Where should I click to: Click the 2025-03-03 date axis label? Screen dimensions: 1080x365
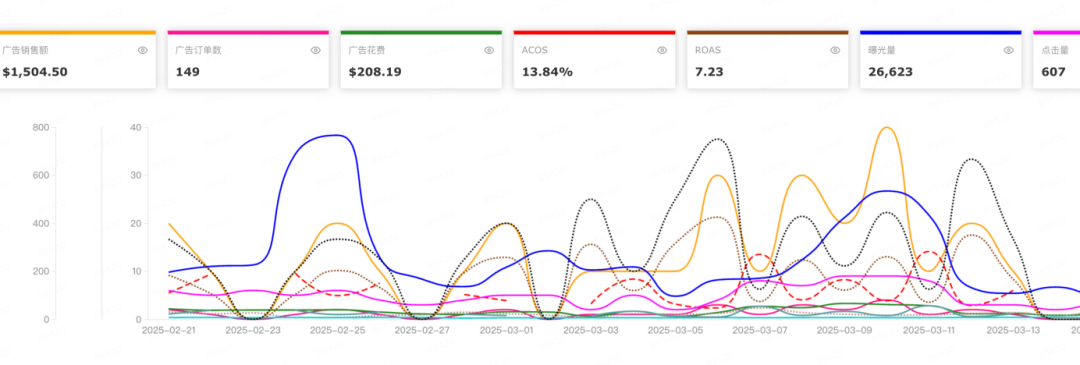[x=590, y=331]
